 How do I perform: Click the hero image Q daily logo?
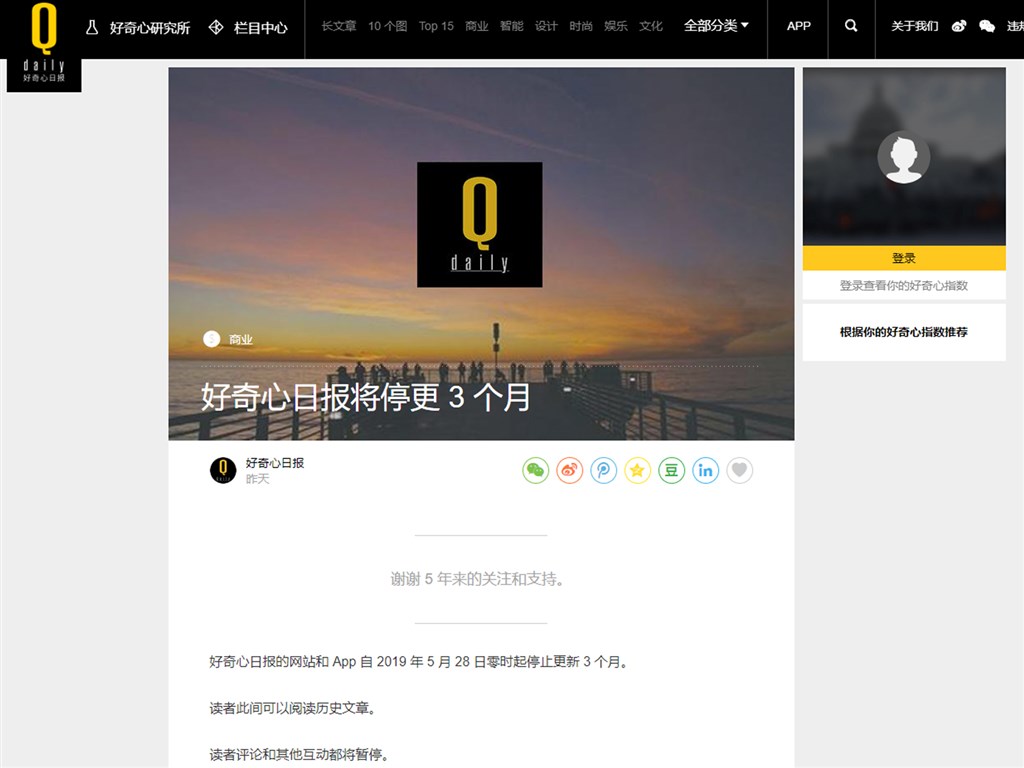[479, 224]
